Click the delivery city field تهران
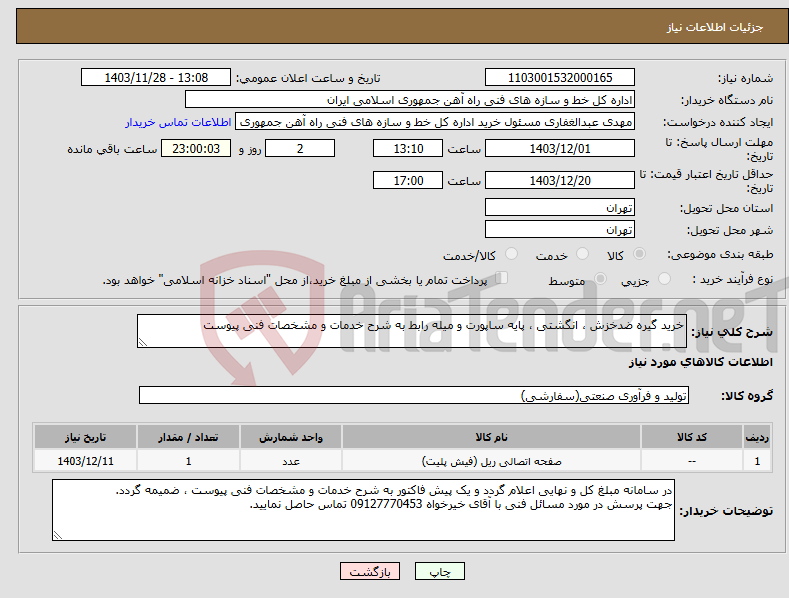Image resolution: width=789 pixels, height=598 pixels. click(560, 230)
